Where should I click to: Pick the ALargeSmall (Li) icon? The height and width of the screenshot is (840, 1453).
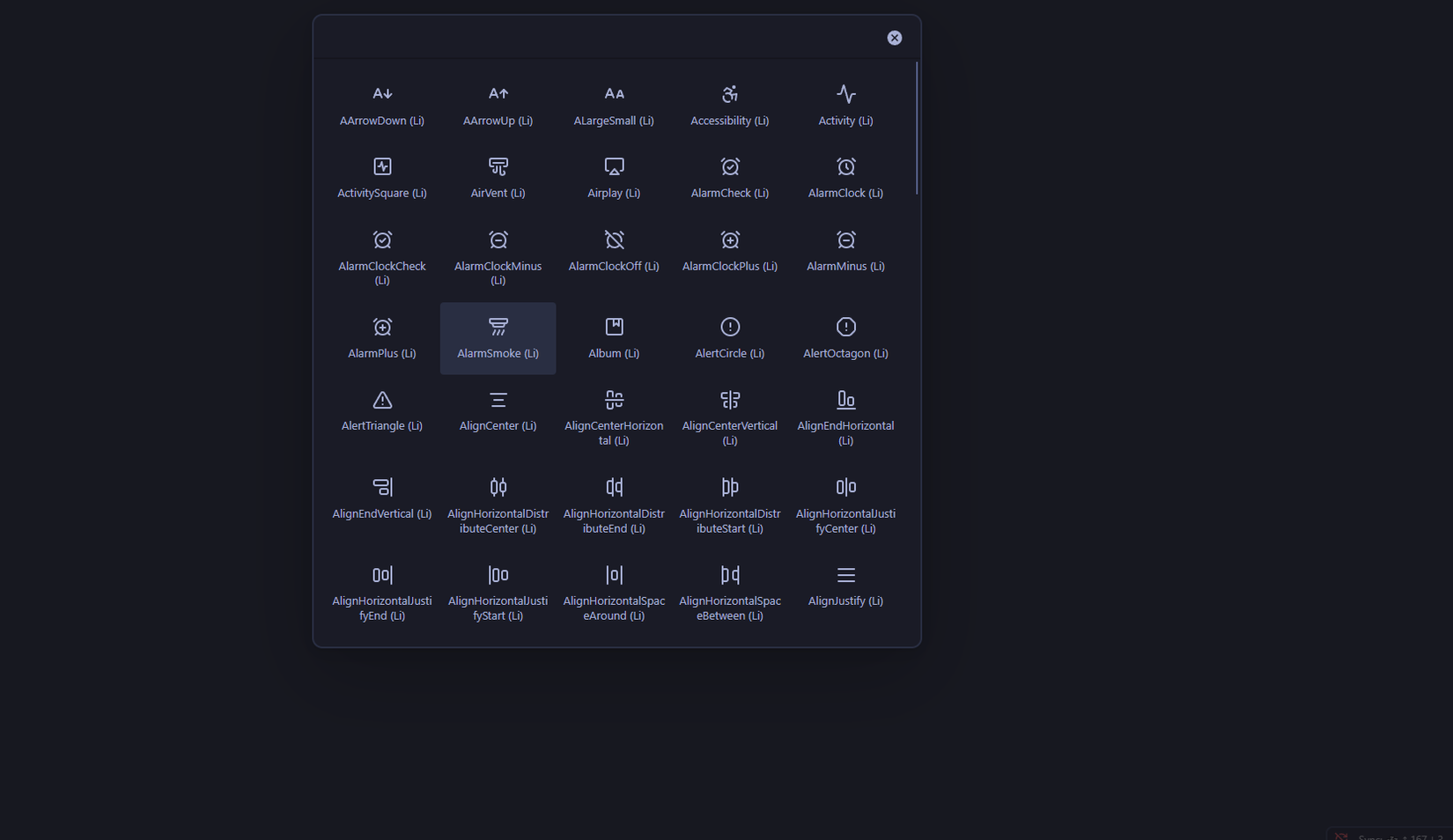click(x=614, y=94)
